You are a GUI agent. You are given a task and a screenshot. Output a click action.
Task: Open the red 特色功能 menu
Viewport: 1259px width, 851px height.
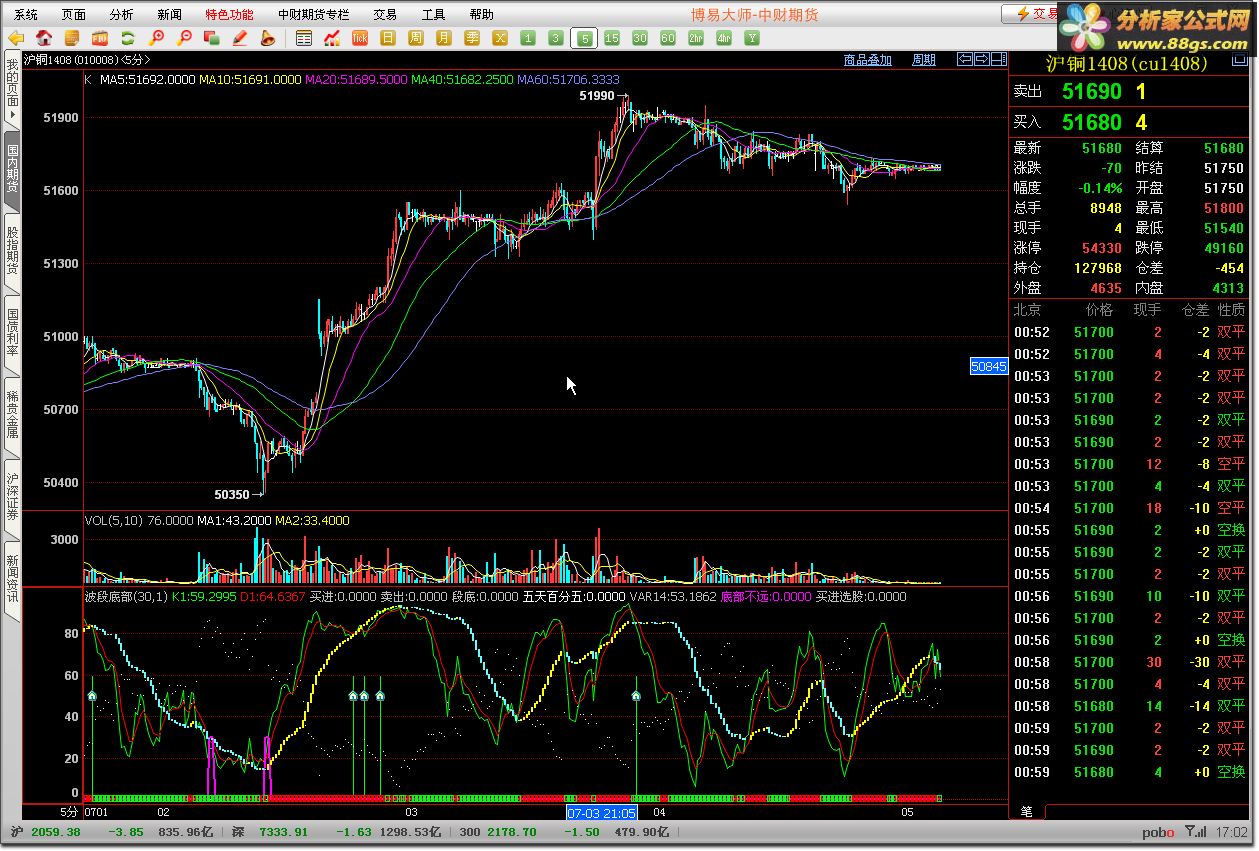click(230, 14)
